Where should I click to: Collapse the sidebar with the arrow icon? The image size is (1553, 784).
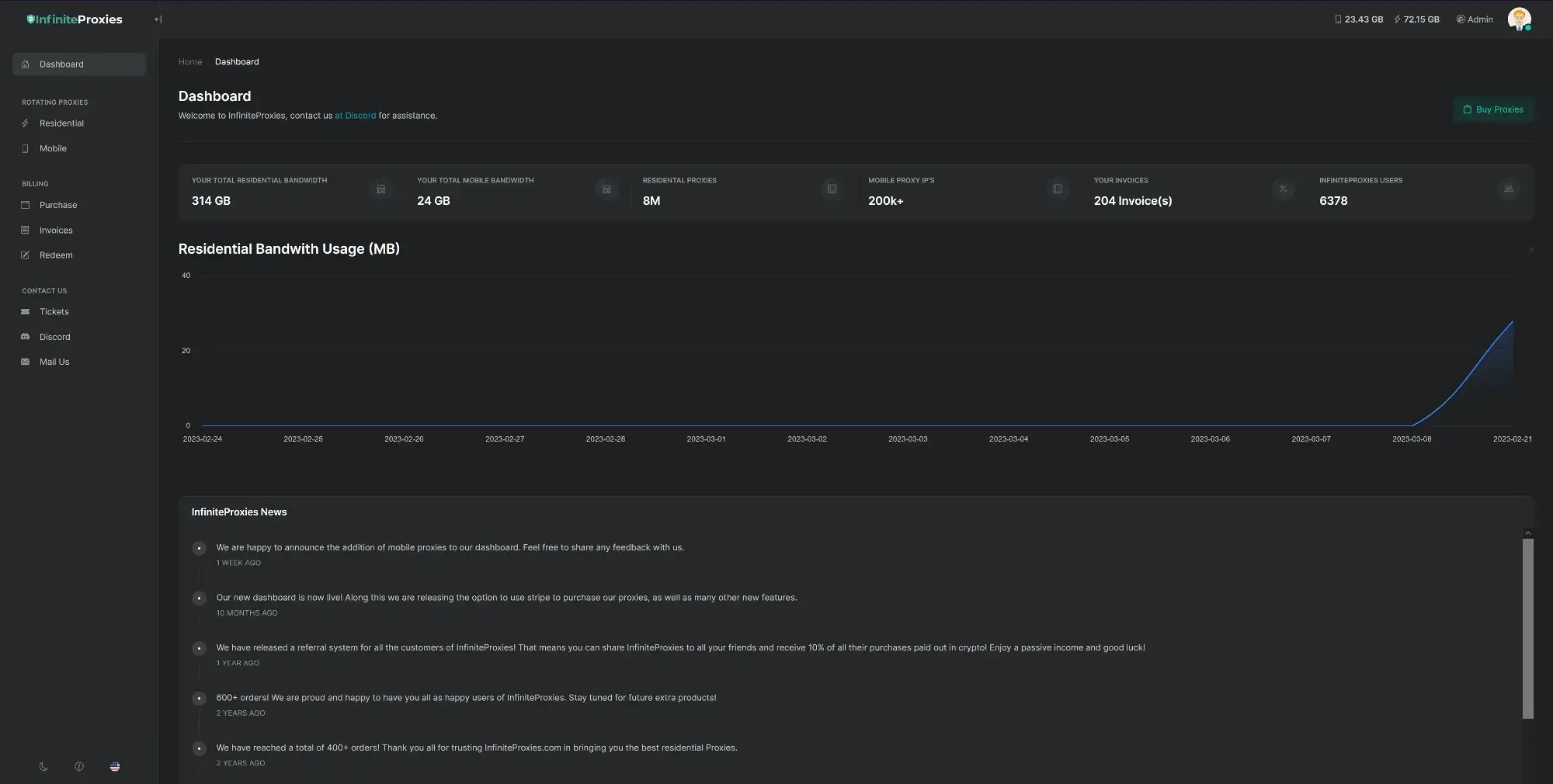tap(158, 19)
